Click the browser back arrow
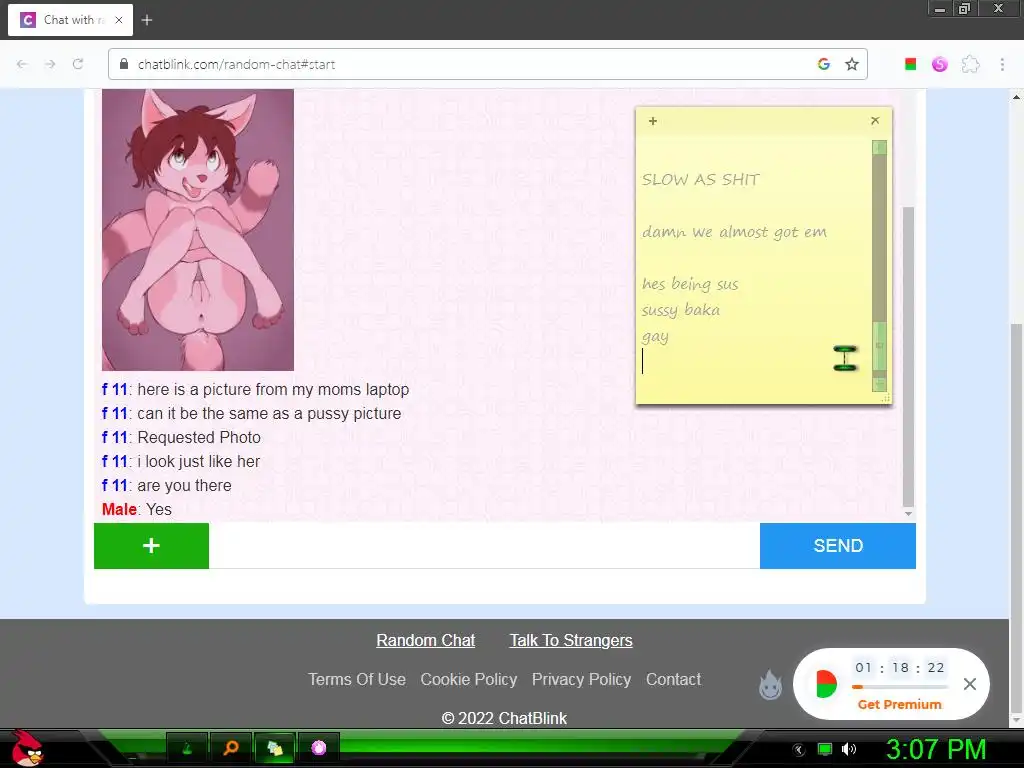Viewport: 1024px width, 768px height. coord(22,64)
